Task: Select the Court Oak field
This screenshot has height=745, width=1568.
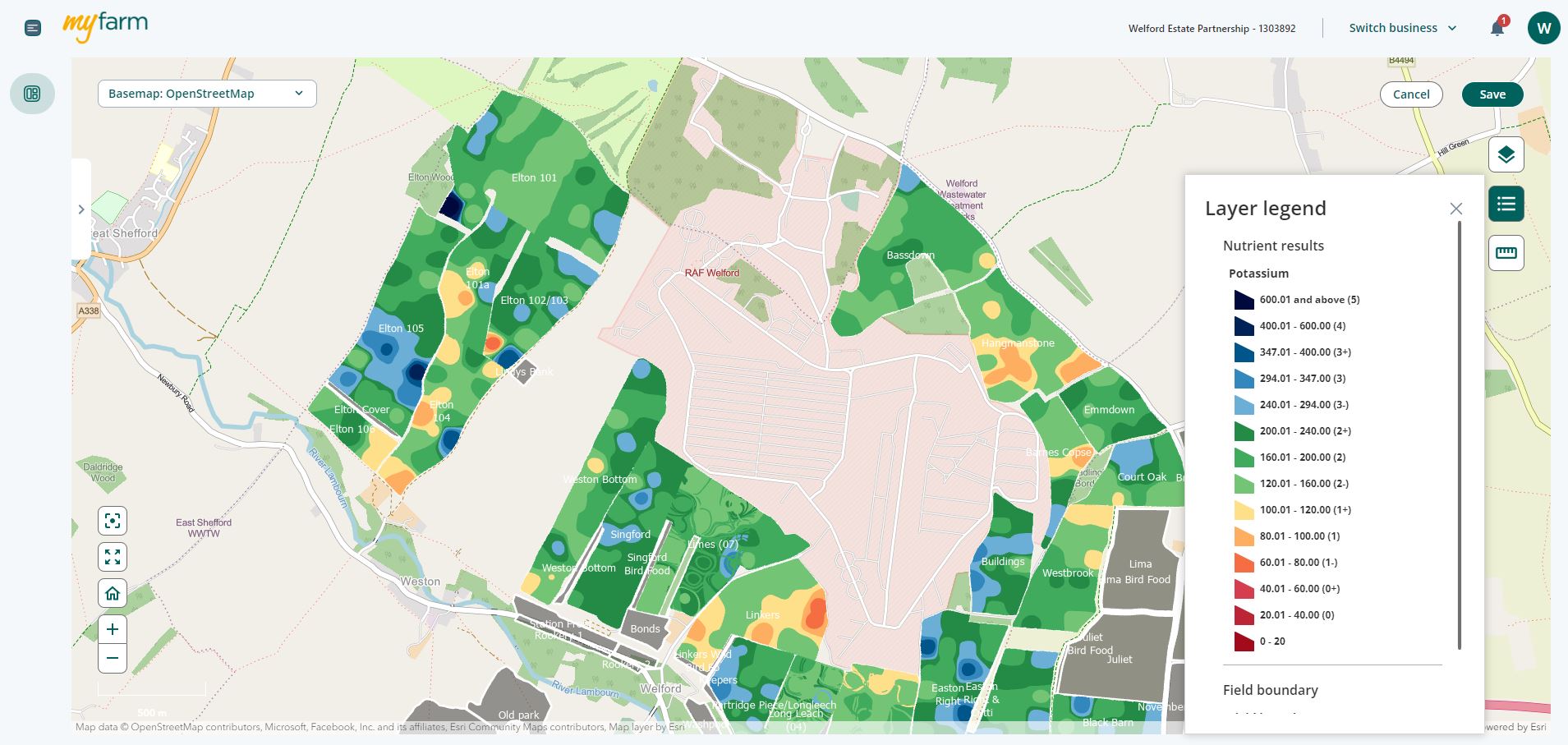Action: [x=1142, y=476]
